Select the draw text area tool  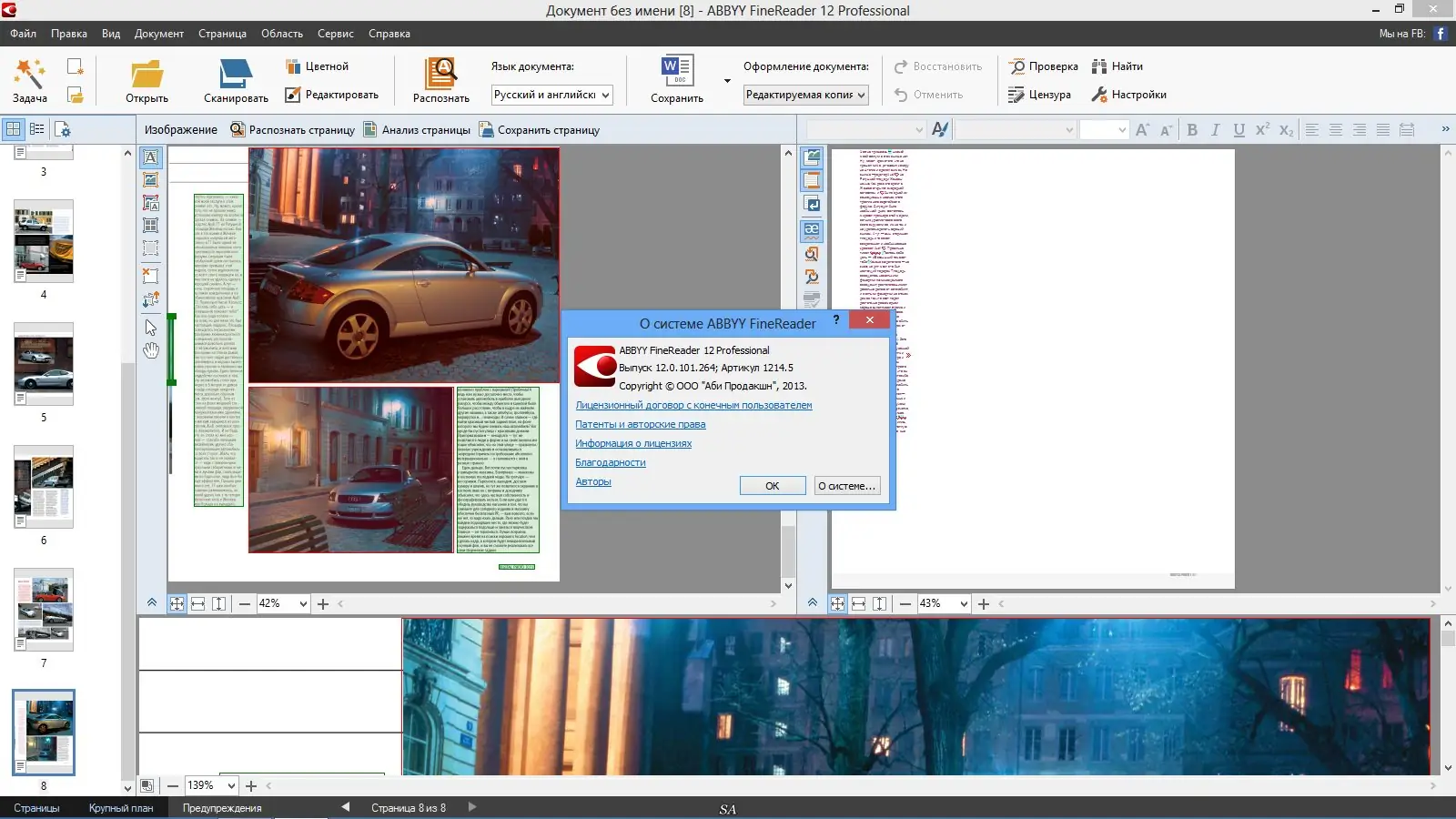151,157
